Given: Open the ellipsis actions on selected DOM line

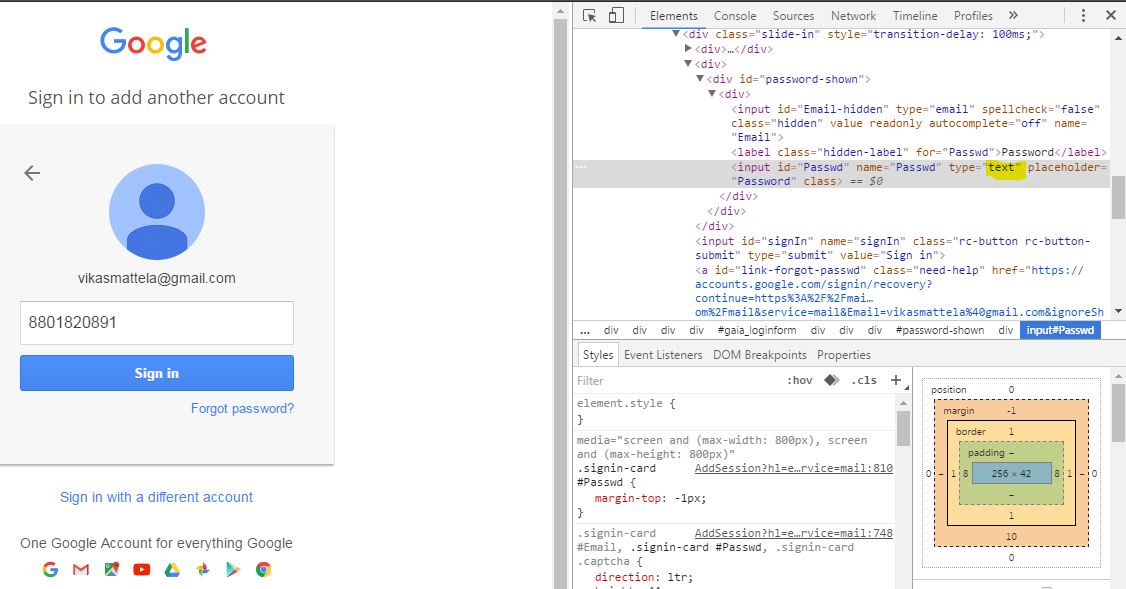Looking at the screenshot, I should (x=581, y=167).
